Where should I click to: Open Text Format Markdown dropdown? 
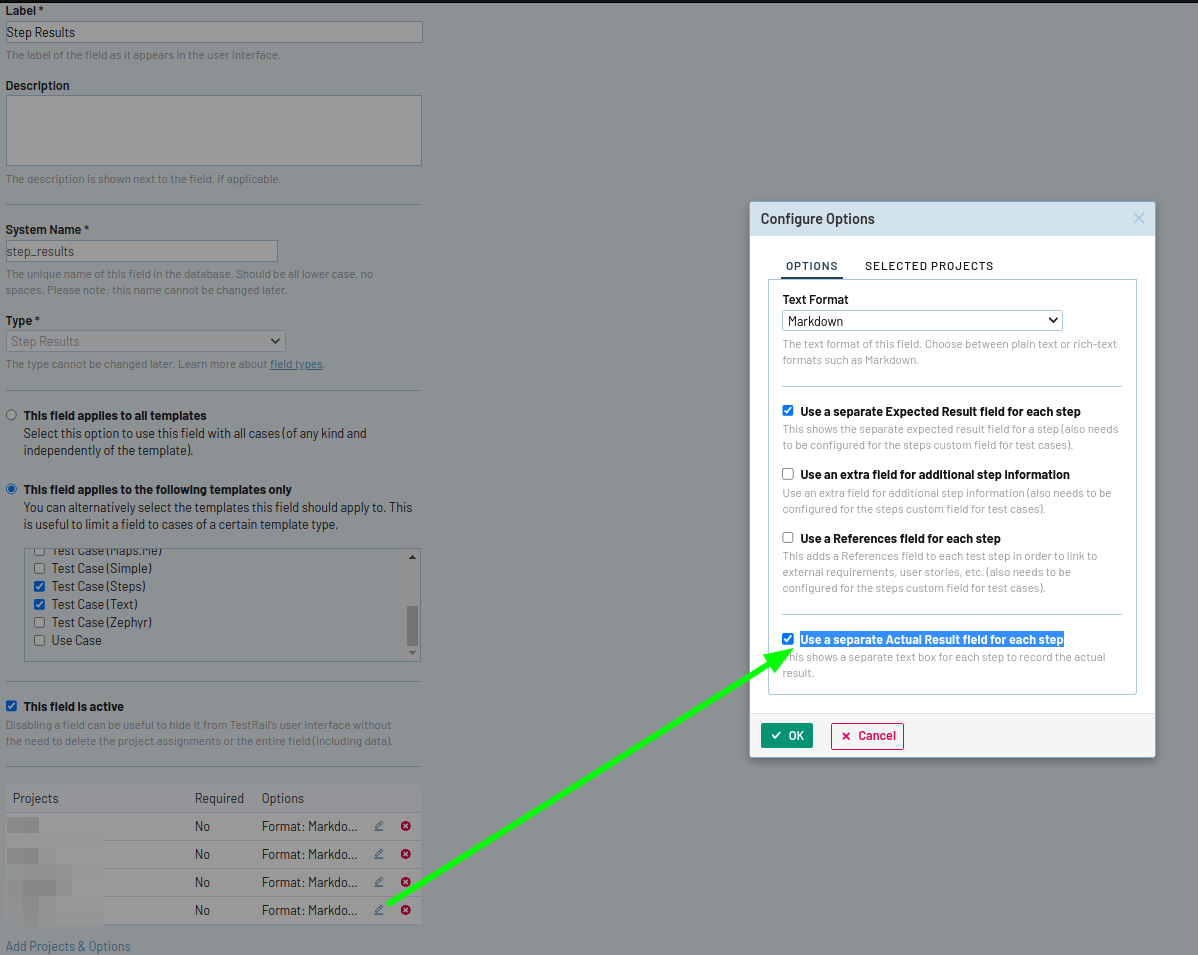point(922,321)
